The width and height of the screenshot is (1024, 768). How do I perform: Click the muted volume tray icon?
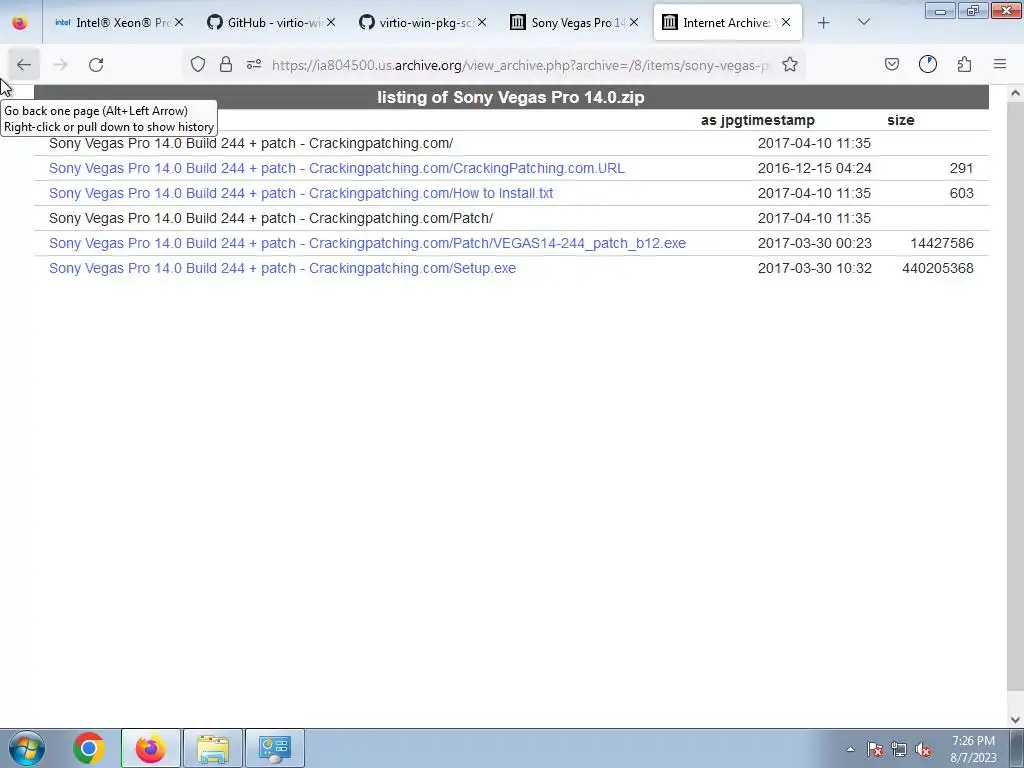coord(923,749)
